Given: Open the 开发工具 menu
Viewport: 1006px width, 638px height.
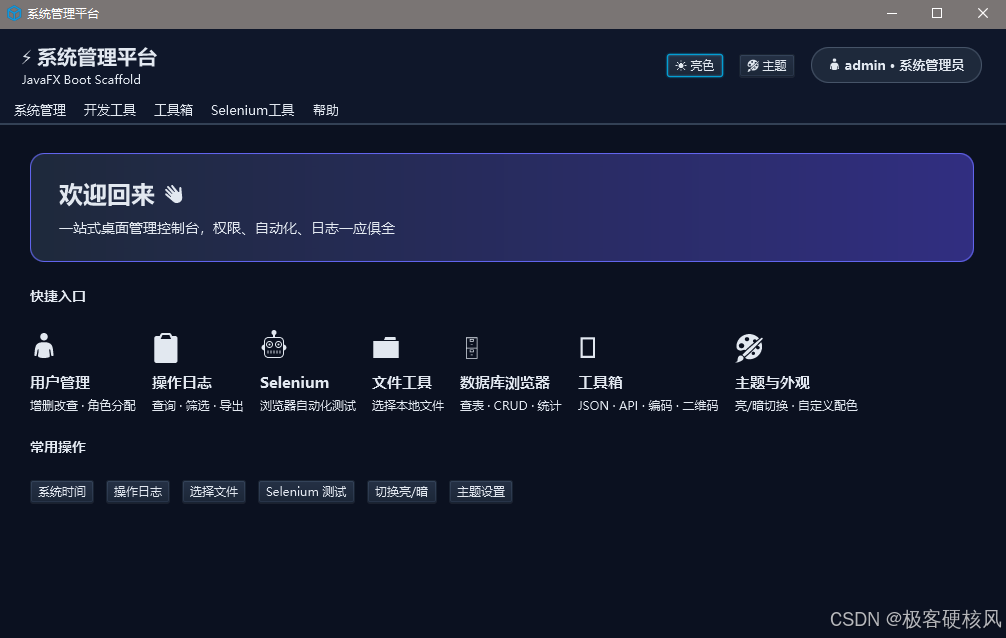Looking at the screenshot, I should (x=110, y=110).
